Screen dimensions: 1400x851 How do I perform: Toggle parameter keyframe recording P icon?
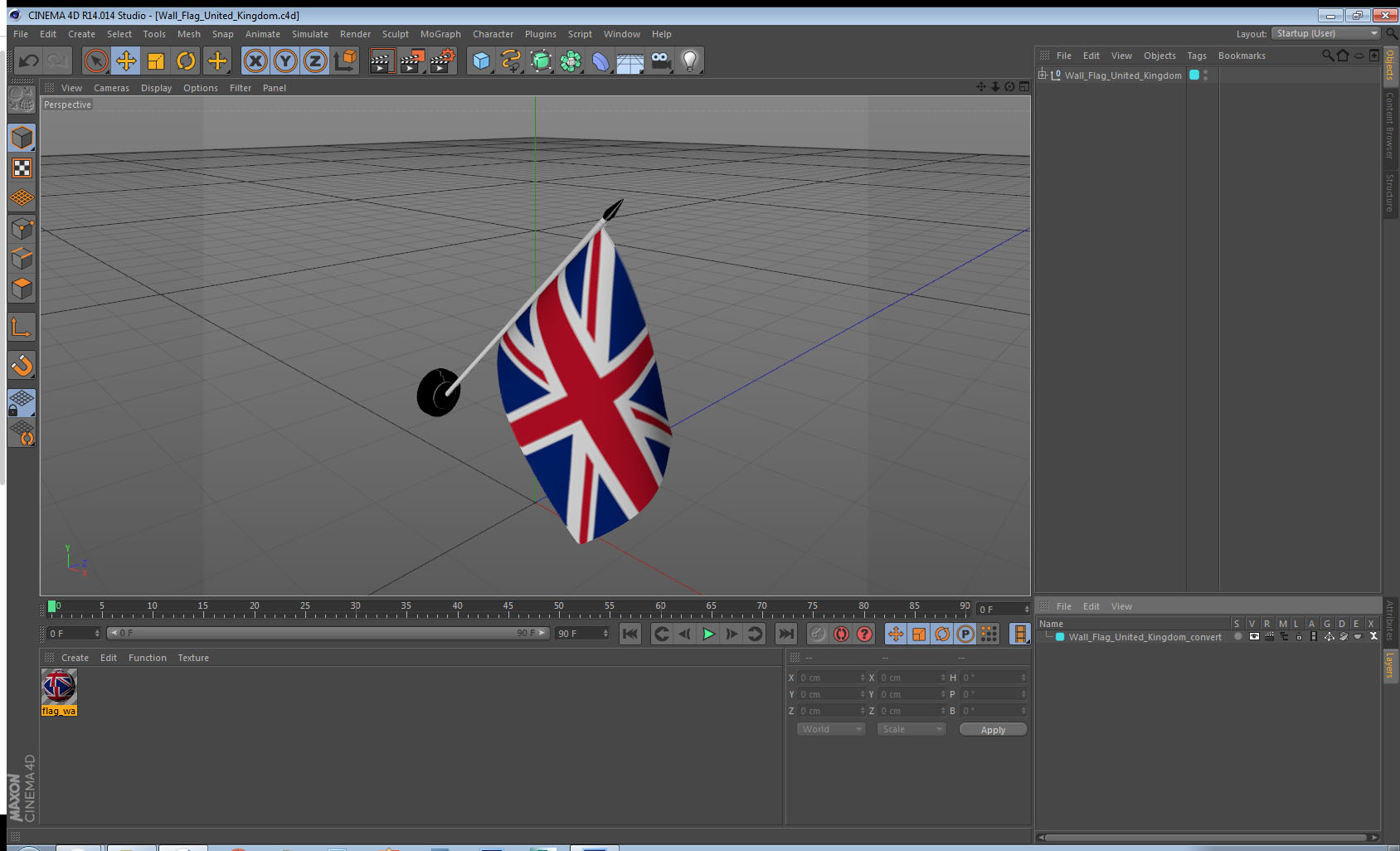[x=965, y=634]
